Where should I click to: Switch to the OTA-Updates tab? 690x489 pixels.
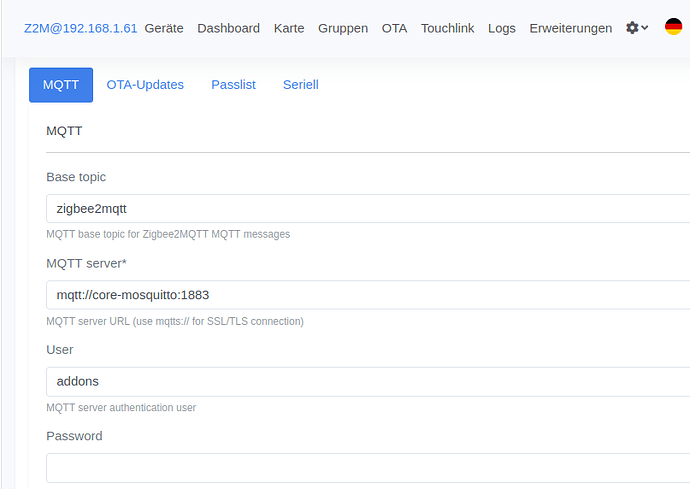(145, 85)
